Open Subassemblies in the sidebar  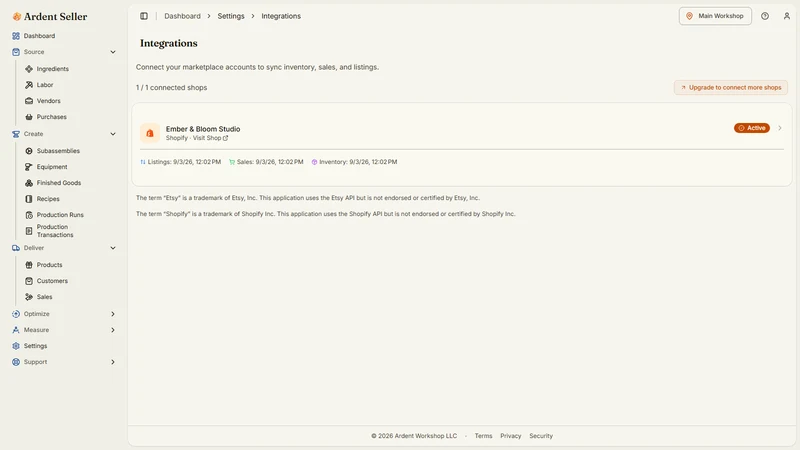pos(58,151)
